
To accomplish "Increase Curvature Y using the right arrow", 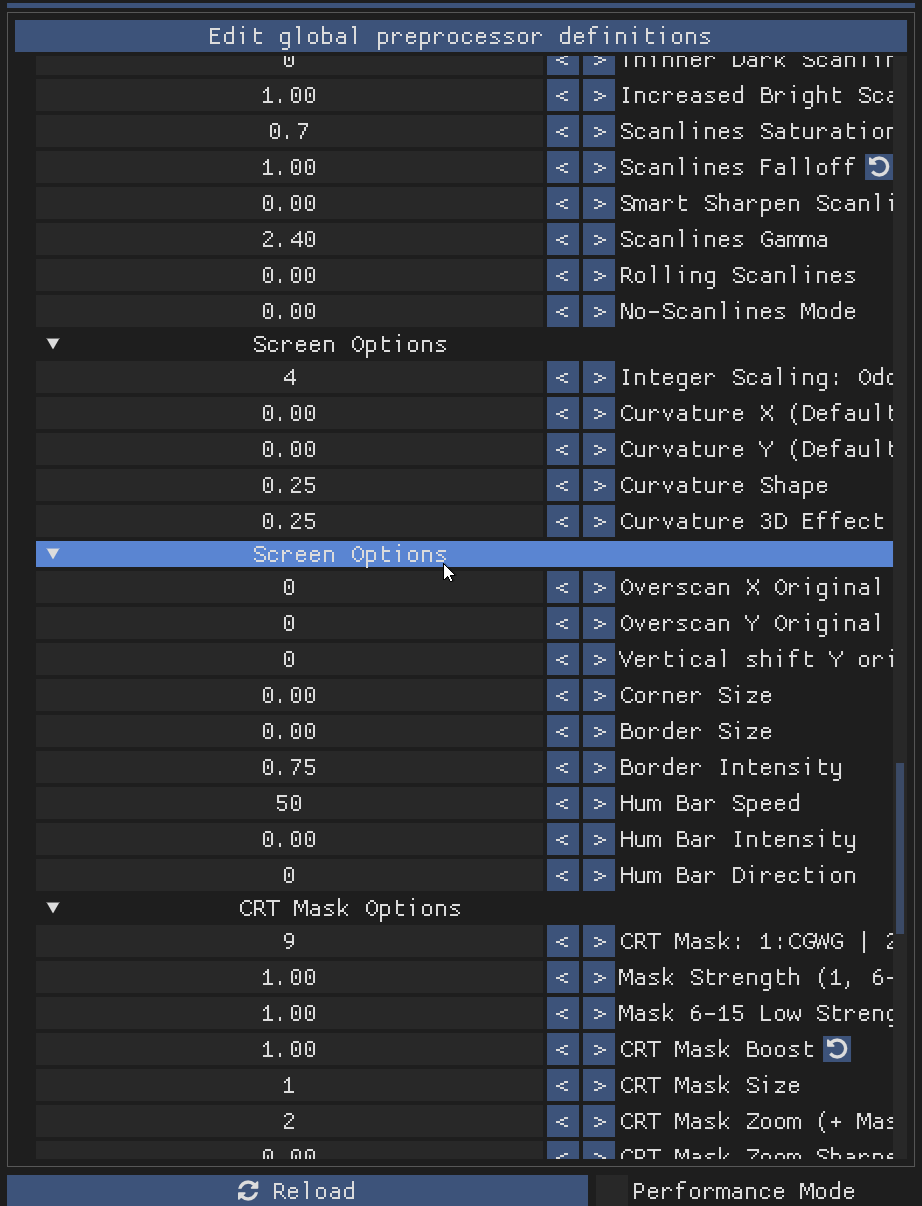I will pos(599,449).
